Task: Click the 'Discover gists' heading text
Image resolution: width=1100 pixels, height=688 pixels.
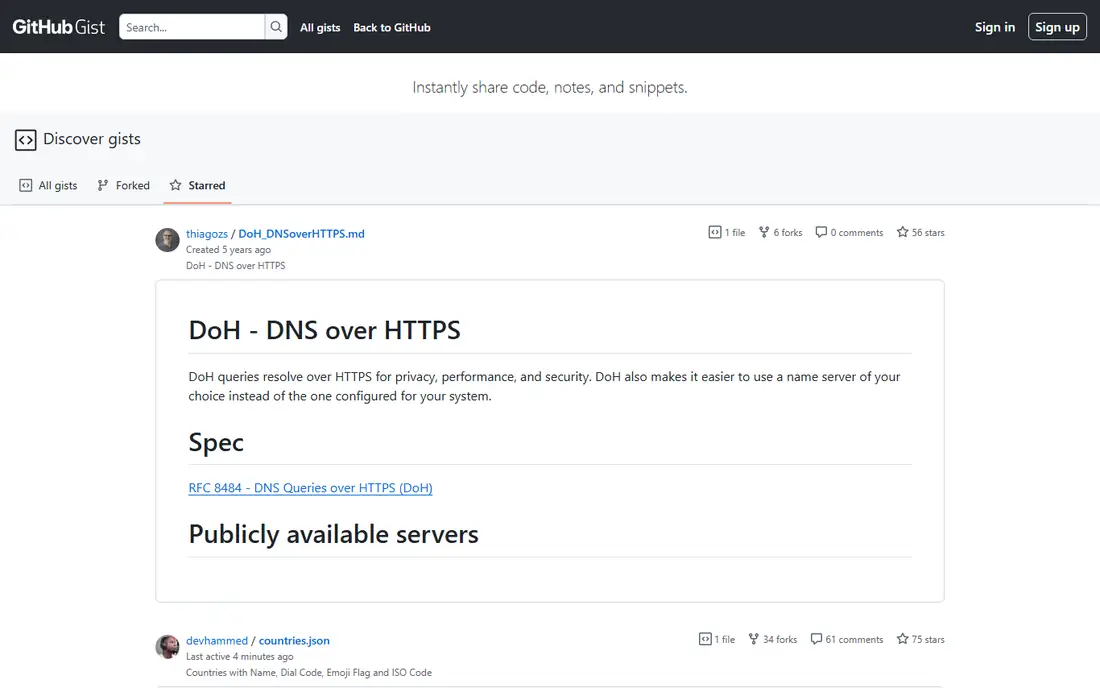Action: click(x=92, y=139)
